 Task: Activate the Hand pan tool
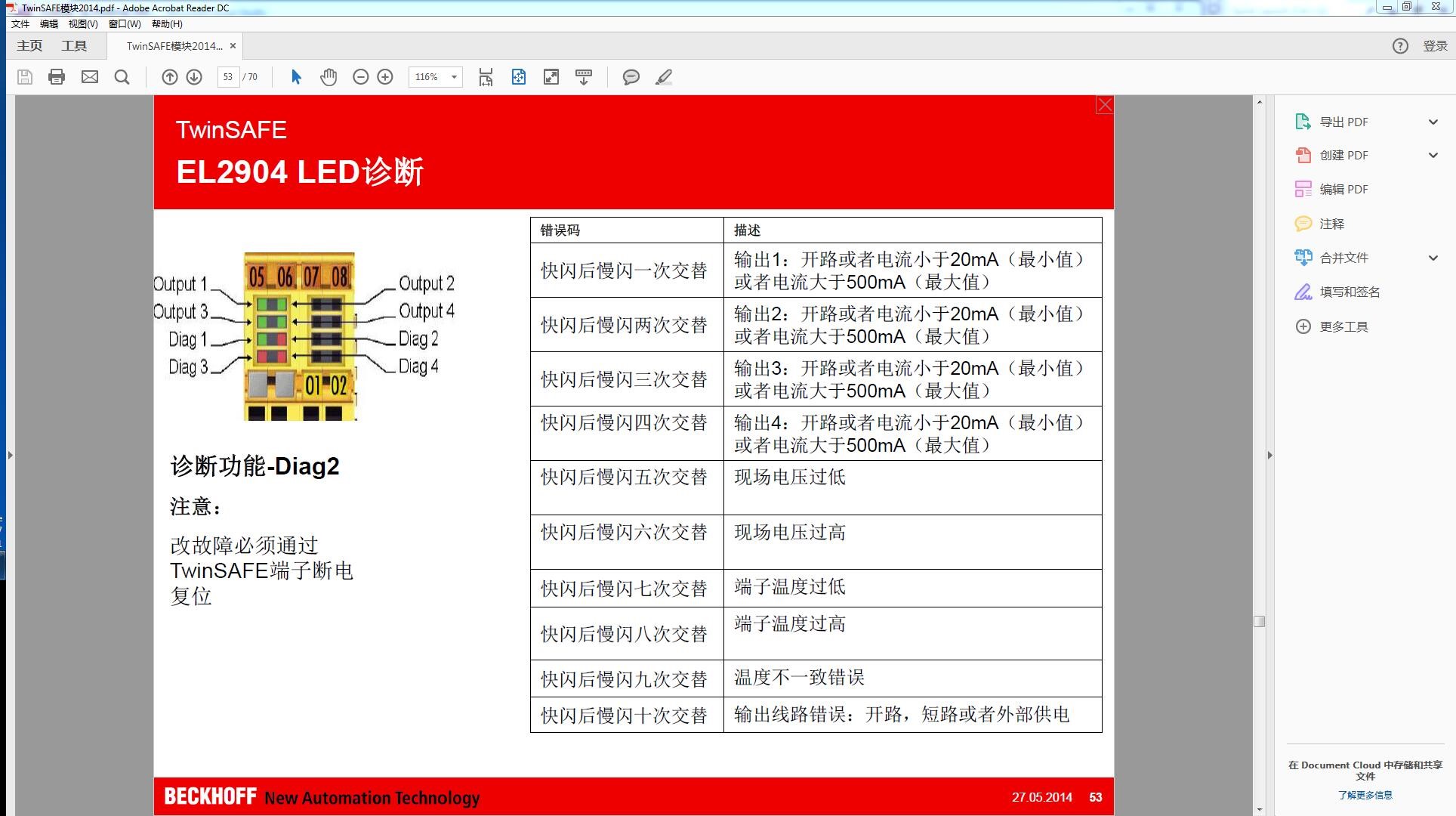329,77
